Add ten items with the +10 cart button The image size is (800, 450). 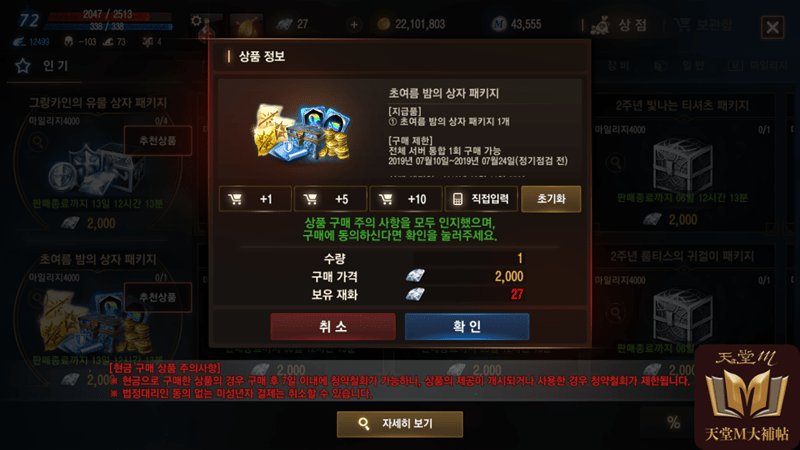coord(406,199)
